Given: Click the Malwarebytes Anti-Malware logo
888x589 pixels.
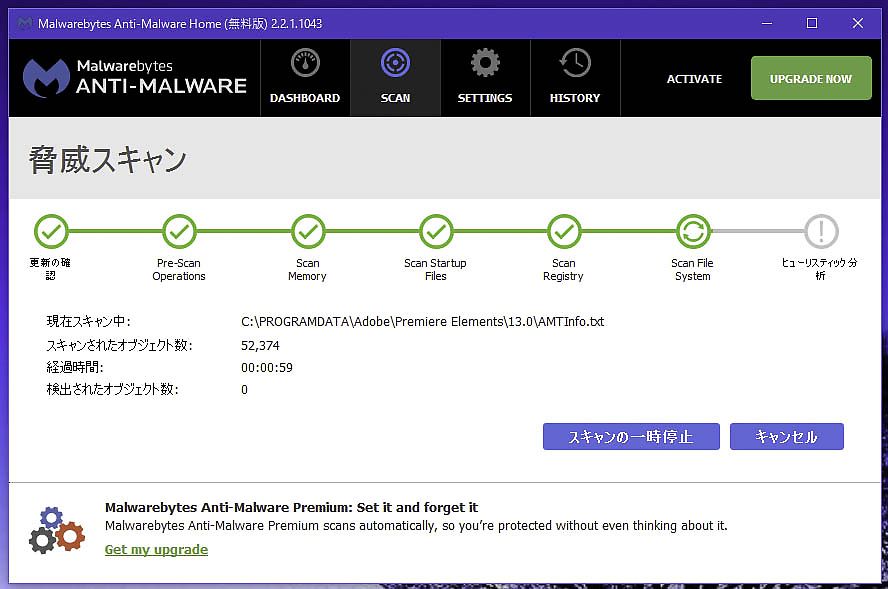Looking at the screenshot, I should [135, 78].
